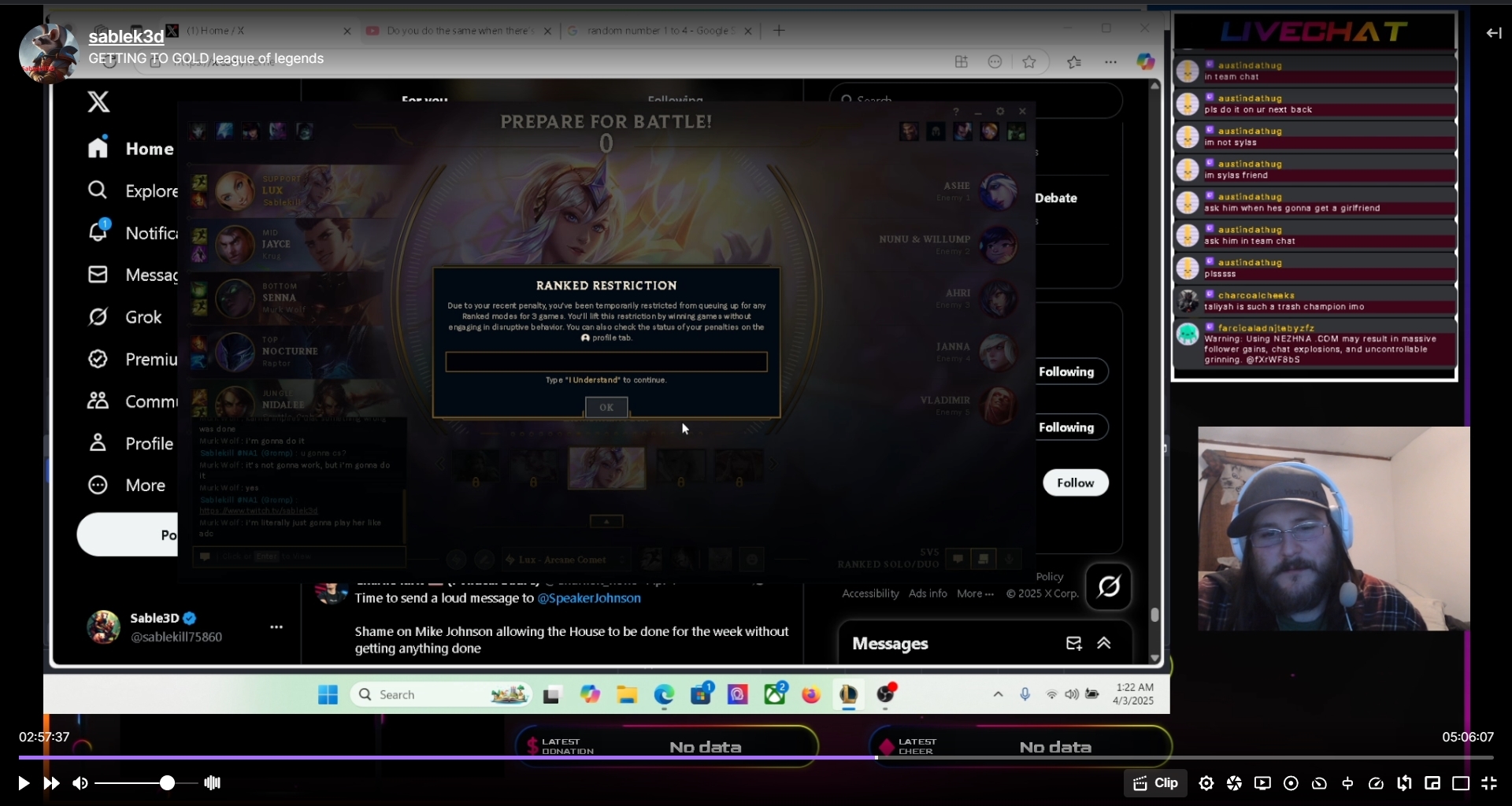The height and width of the screenshot is (806, 1512).
Task: Exit fullscreen mode
Action: (x=1489, y=783)
